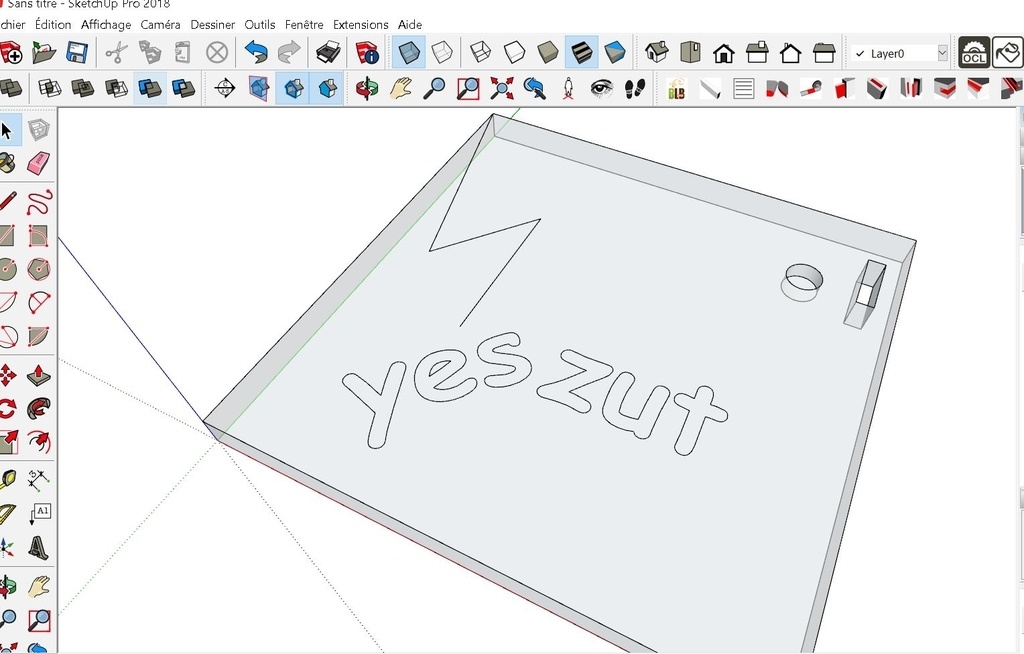Select the Freehand drawing tool
The width and height of the screenshot is (1024, 654).
(39, 201)
